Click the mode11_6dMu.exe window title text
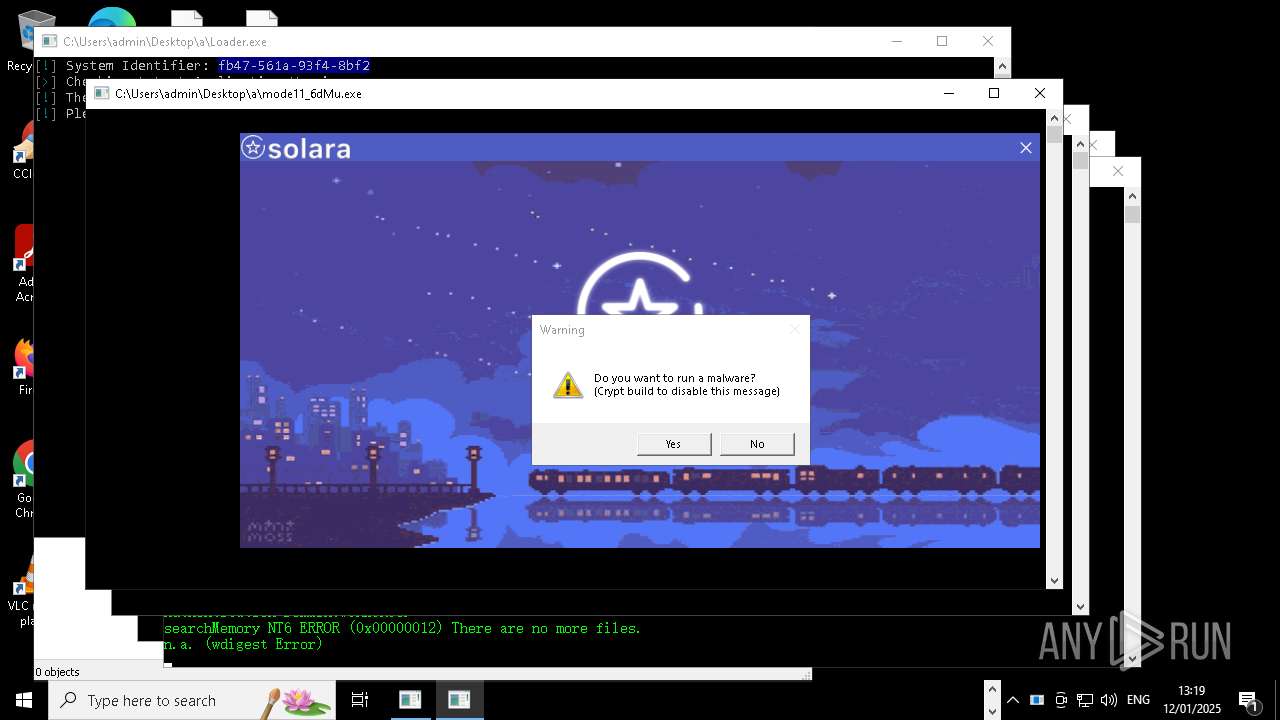Image resolution: width=1280 pixels, height=720 pixels. click(x=238, y=93)
